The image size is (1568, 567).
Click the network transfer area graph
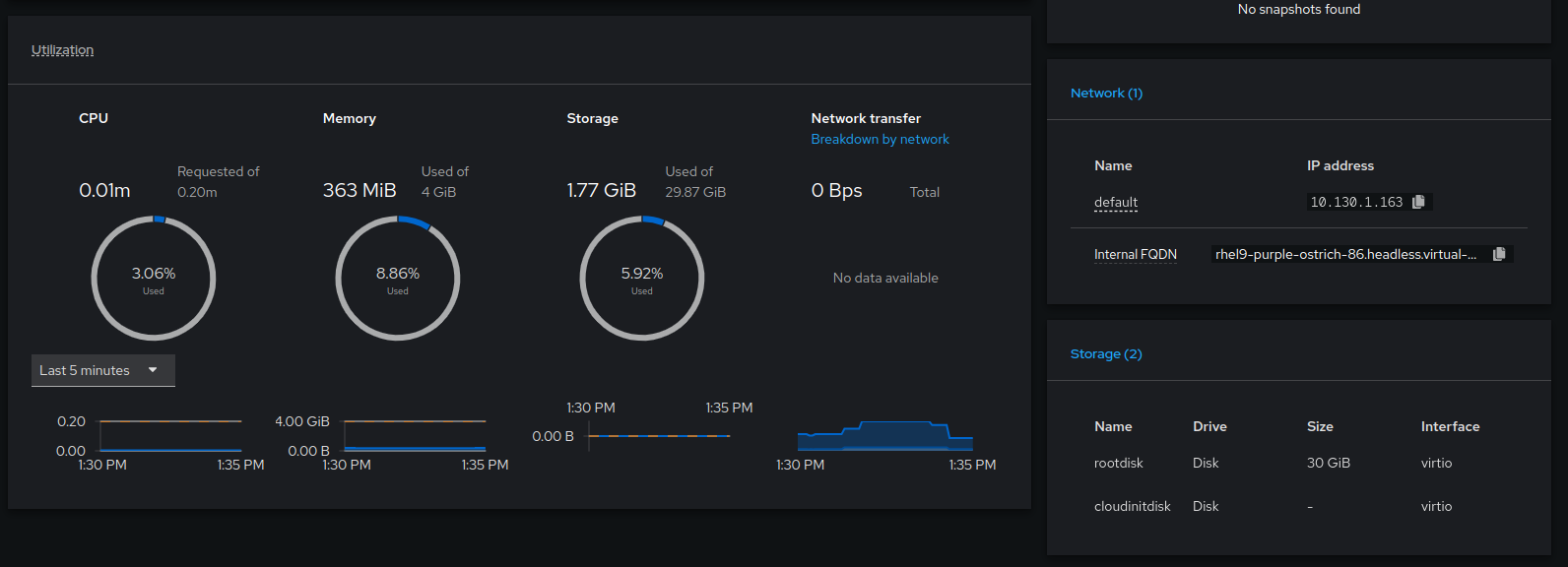pyautogui.click(x=884, y=436)
